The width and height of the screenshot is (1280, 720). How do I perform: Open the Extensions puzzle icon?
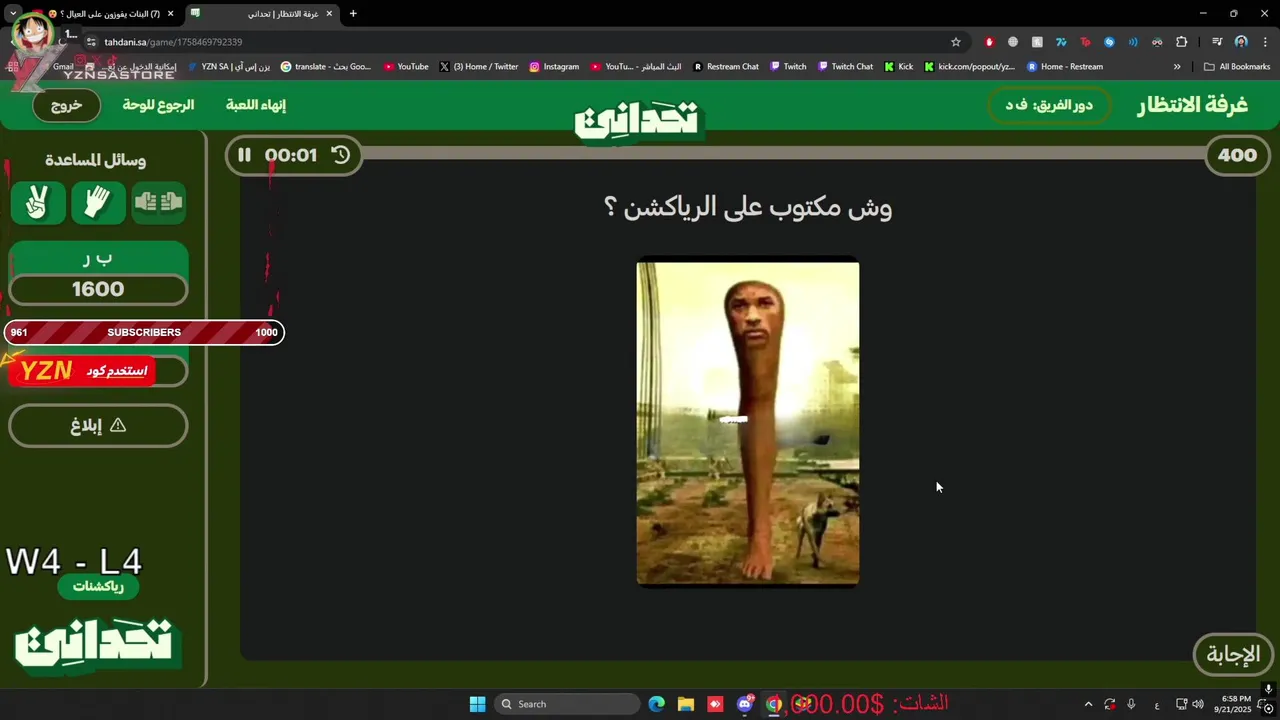pyautogui.click(x=1182, y=42)
